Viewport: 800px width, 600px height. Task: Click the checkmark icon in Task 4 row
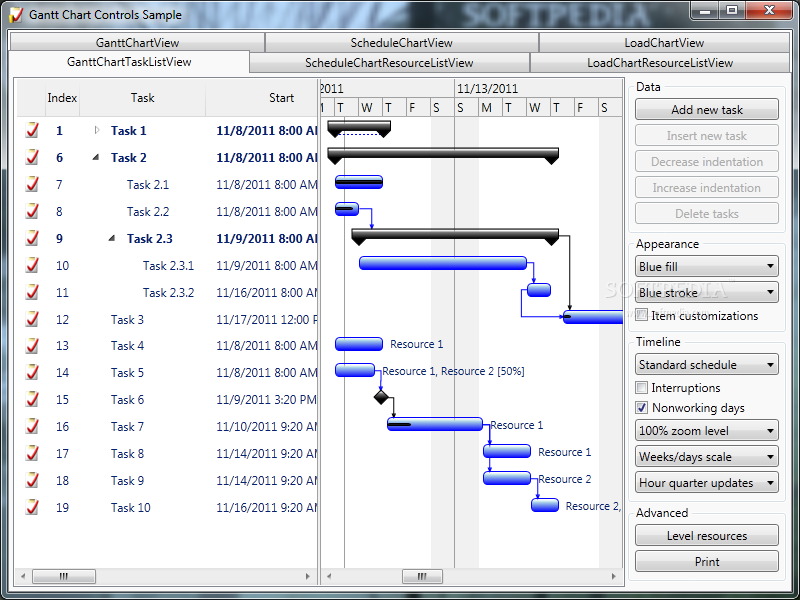tap(32, 346)
